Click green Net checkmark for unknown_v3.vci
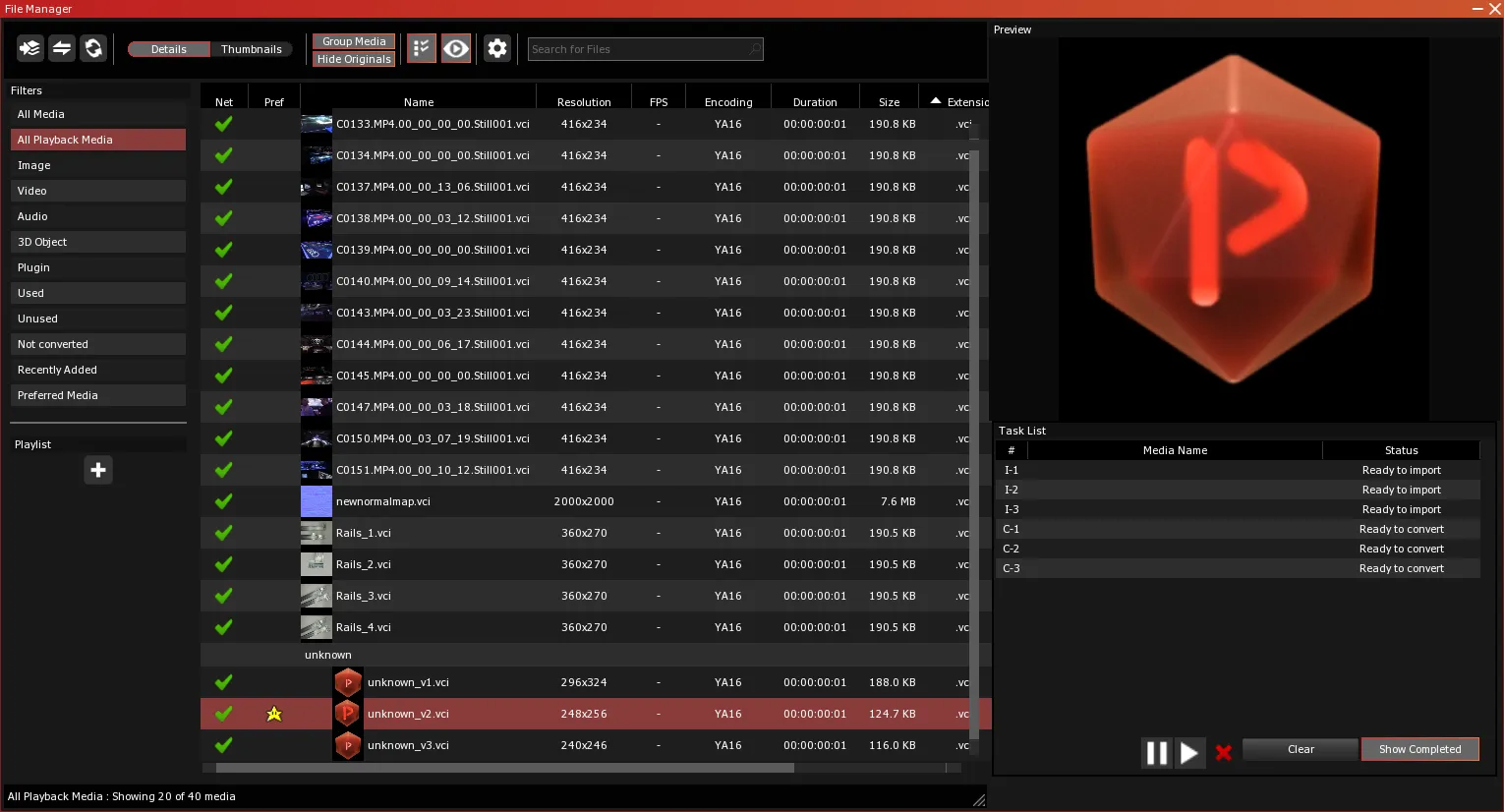 click(224, 745)
